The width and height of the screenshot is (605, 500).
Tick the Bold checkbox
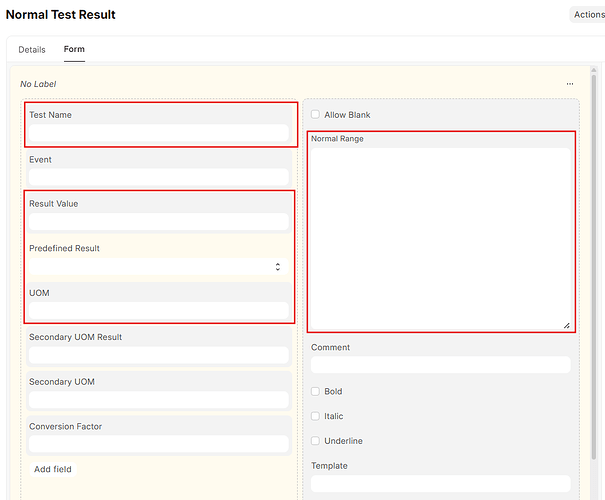(x=316, y=392)
